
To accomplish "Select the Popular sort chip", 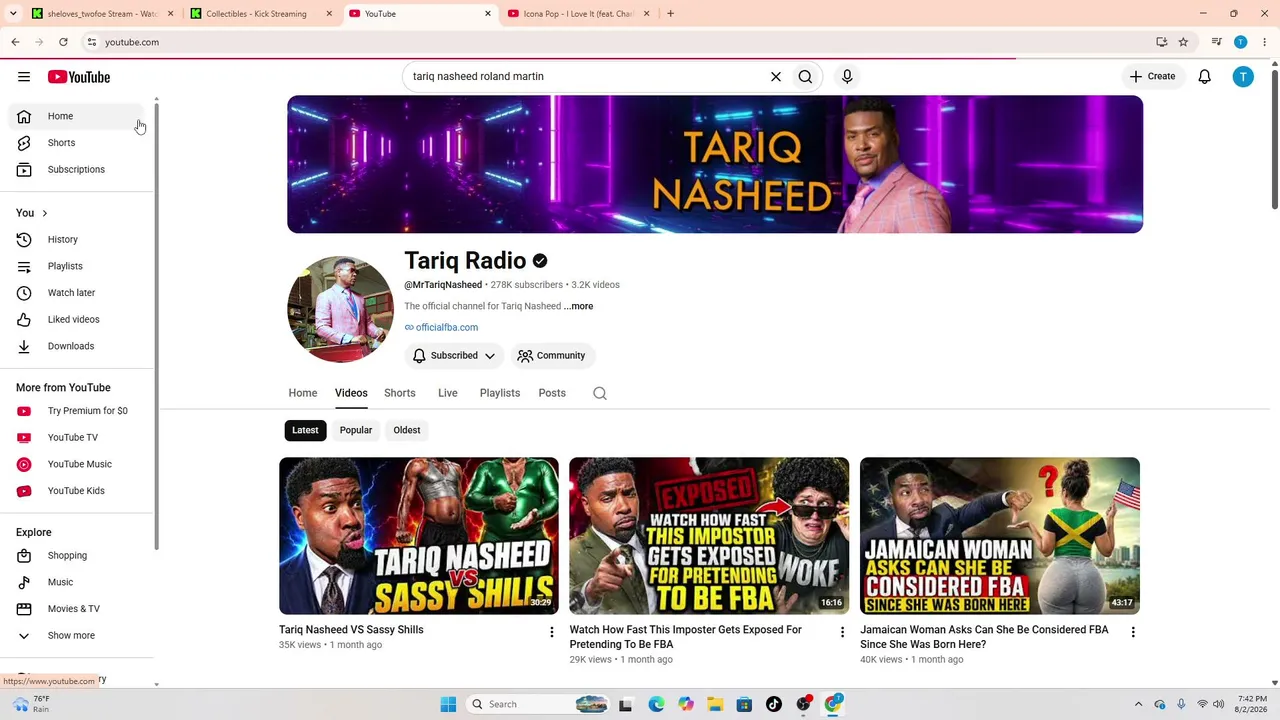I will click(x=356, y=430).
